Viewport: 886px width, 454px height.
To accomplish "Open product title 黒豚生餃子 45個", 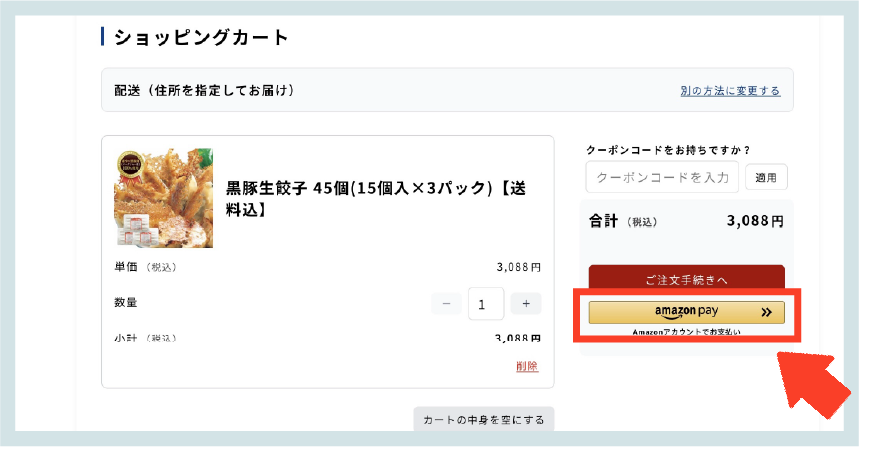I will point(376,198).
